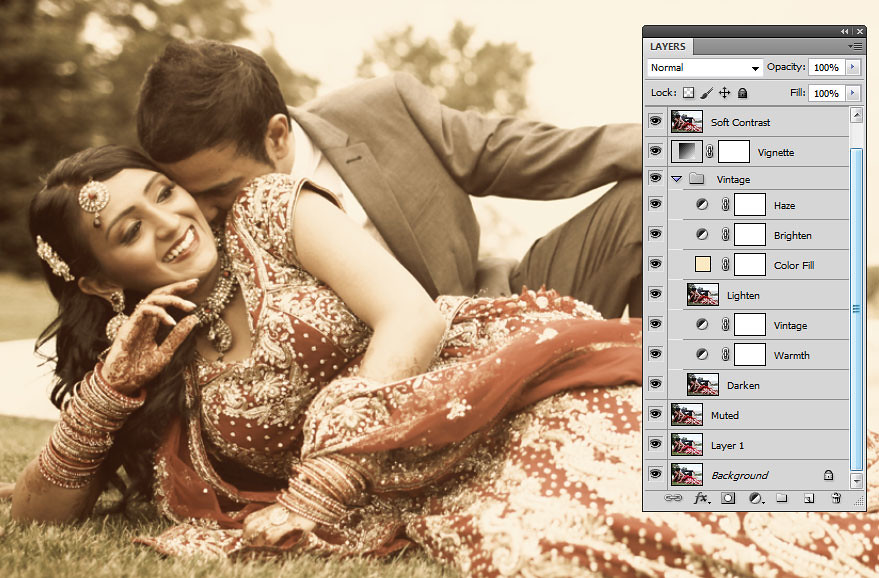Image resolution: width=879 pixels, height=578 pixels.
Task: Hide the Soft Contrast layer
Action: [656, 122]
